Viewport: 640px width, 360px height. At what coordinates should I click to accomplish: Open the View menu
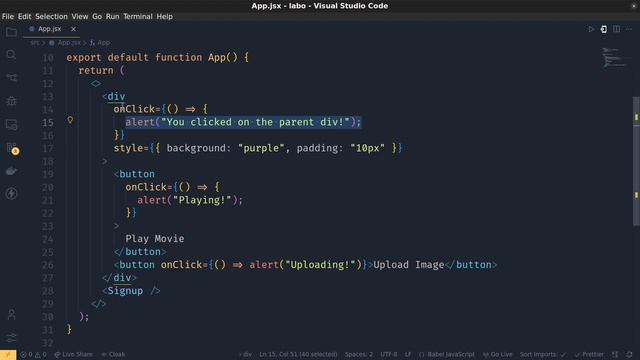pos(80,17)
